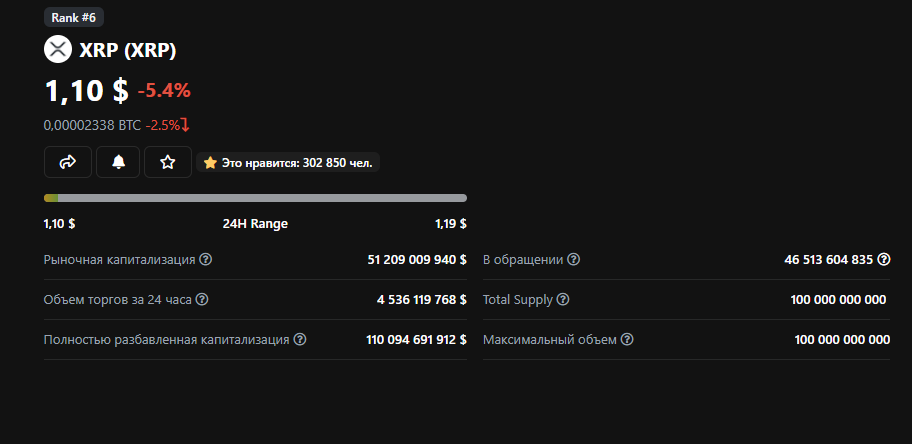Click the 24H Range label
Screen dimensions: 912x444
pos(255,223)
